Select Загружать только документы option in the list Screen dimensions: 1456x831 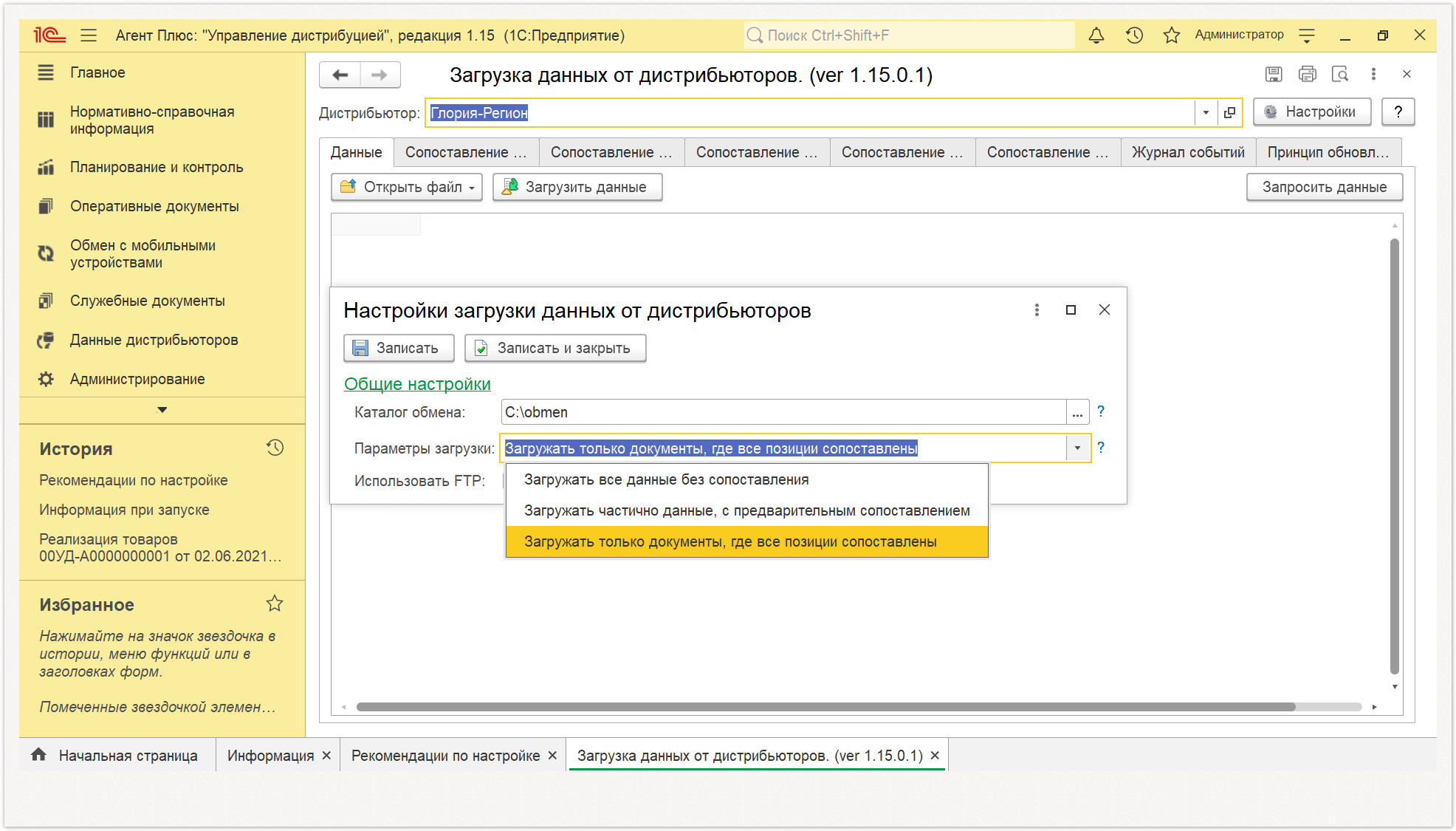pos(746,541)
